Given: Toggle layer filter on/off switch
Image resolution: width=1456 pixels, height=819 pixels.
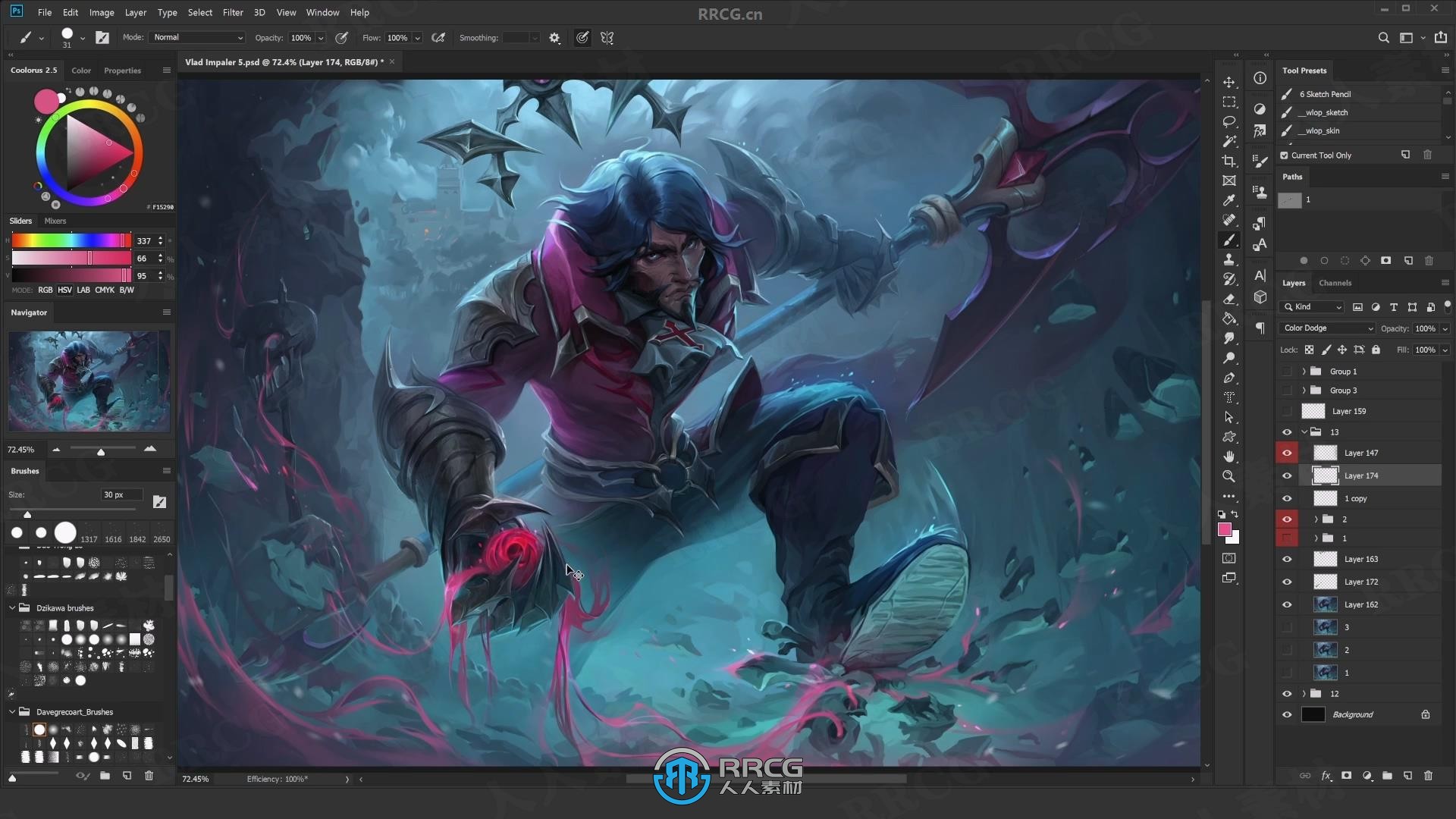Looking at the screenshot, I should [1447, 306].
